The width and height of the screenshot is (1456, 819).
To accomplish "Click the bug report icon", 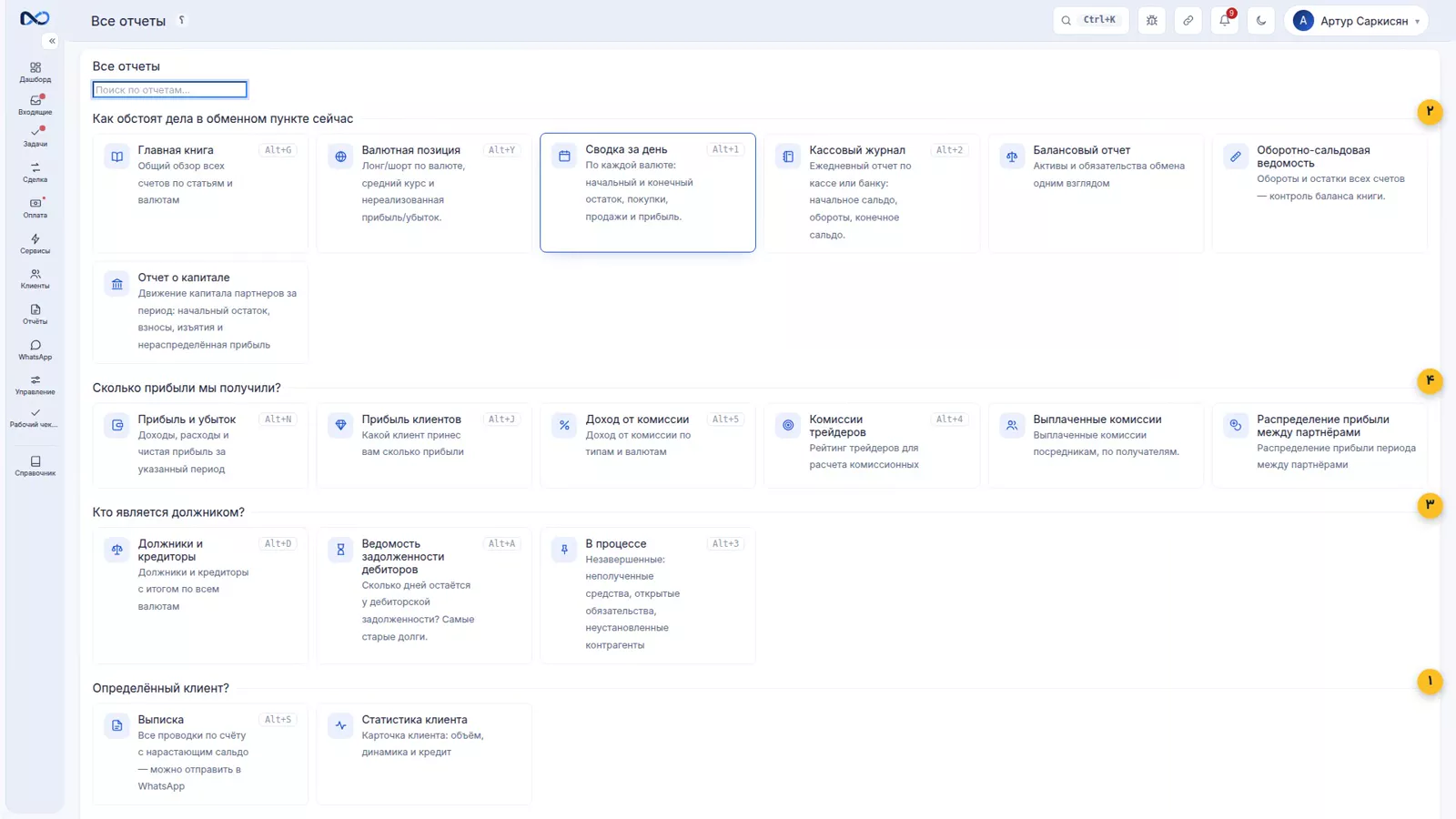I will tap(1152, 20).
